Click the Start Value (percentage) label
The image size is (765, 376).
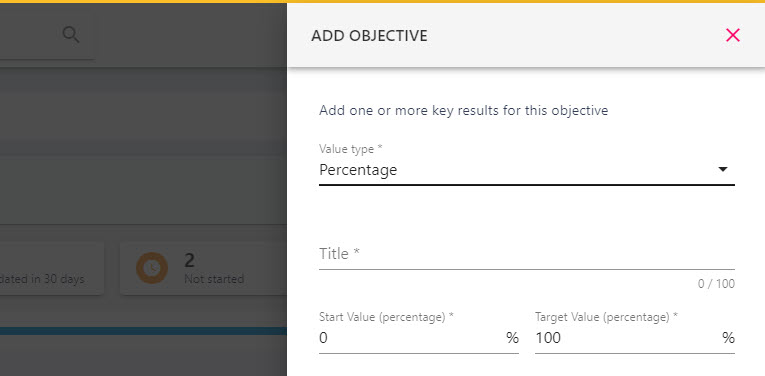point(386,317)
